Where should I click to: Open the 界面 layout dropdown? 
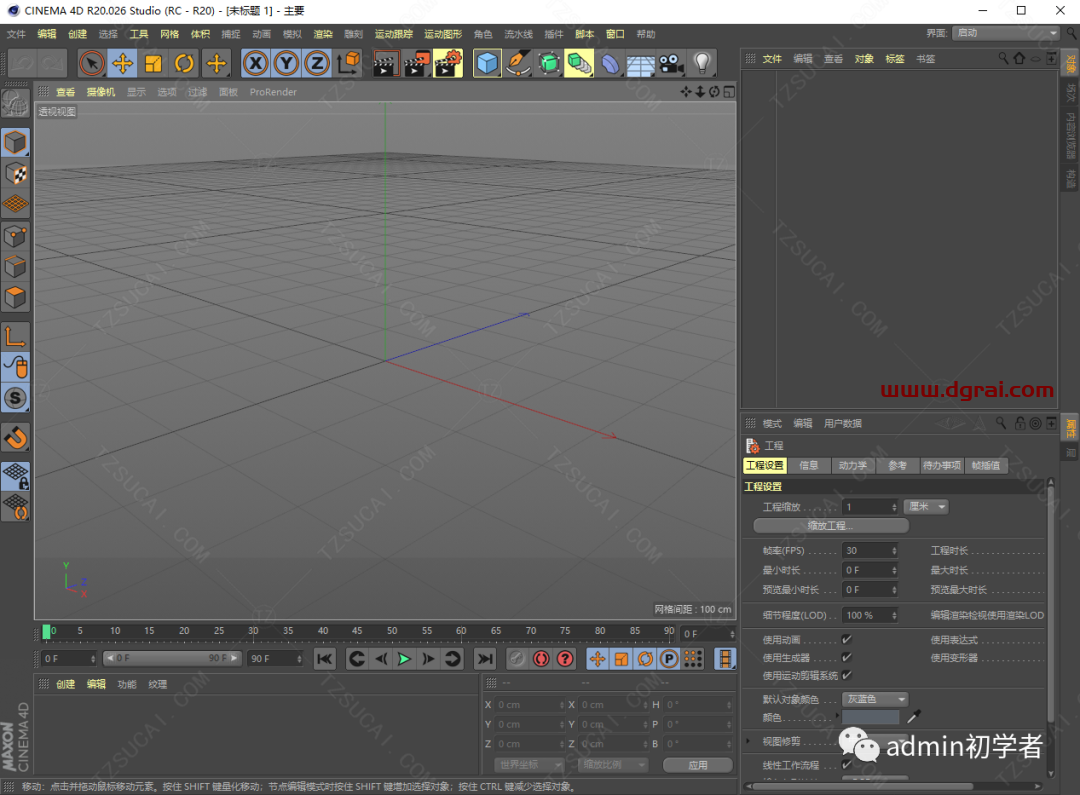(1006, 33)
